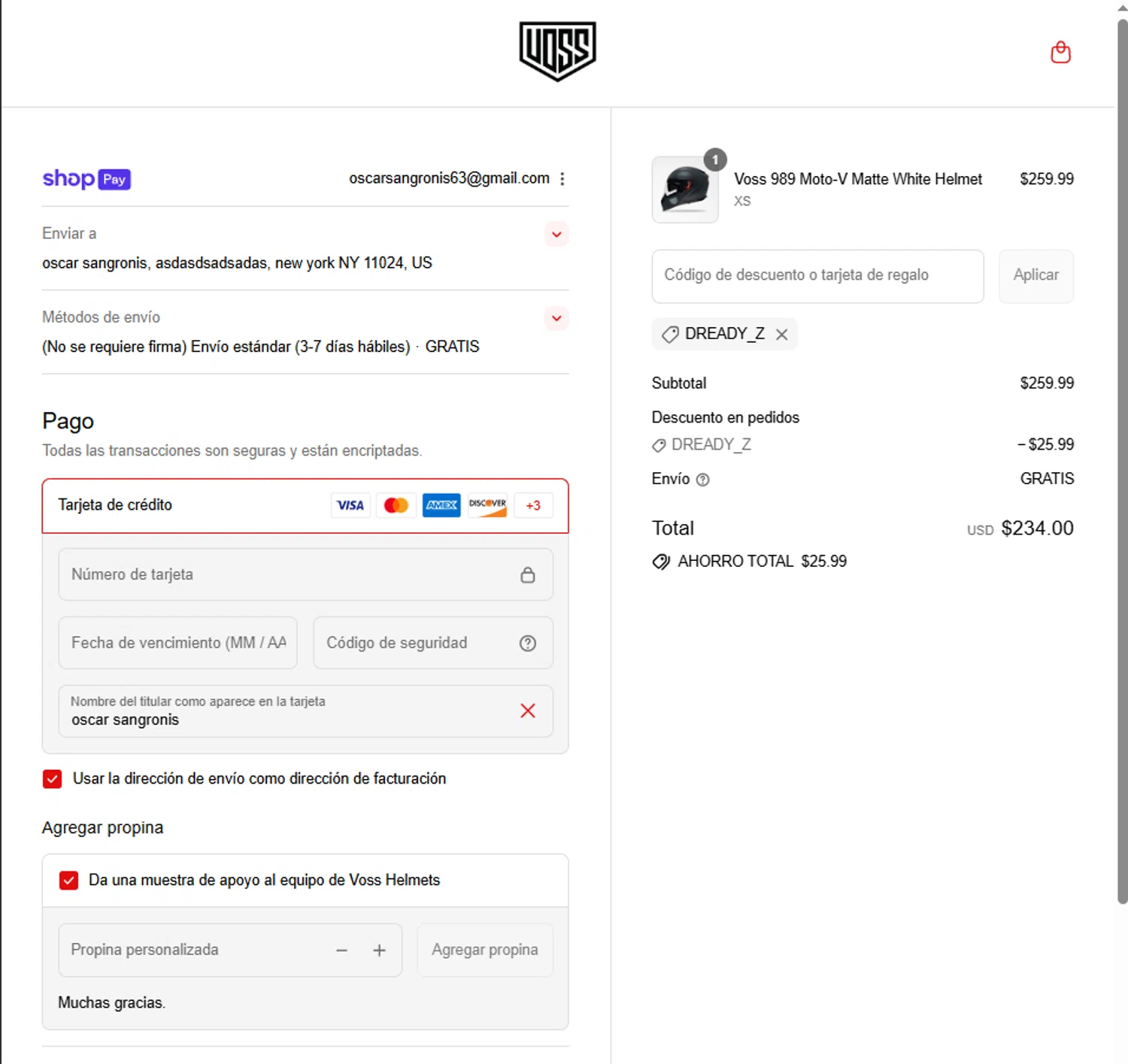The height and width of the screenshot is (1064, 1128).
Task: Open the Envío shipping info help icon
Action: (702, 480)
